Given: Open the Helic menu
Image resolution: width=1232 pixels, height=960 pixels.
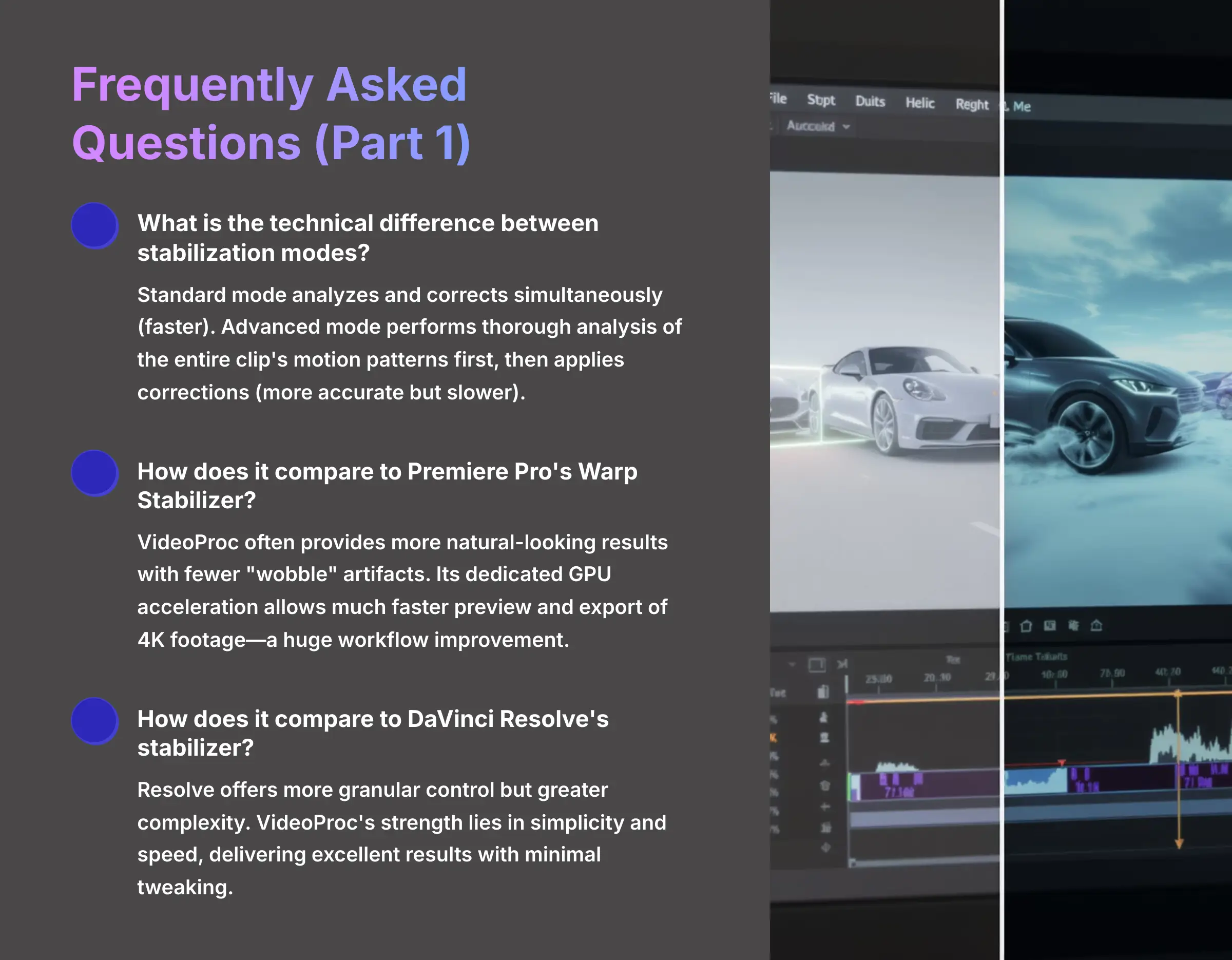Looking at the screenshot, I should (x=919, y=103).
